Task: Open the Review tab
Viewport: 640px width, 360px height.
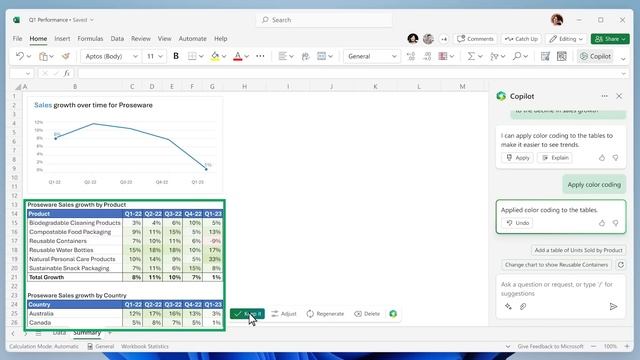Action: click(x=141, y=39)
